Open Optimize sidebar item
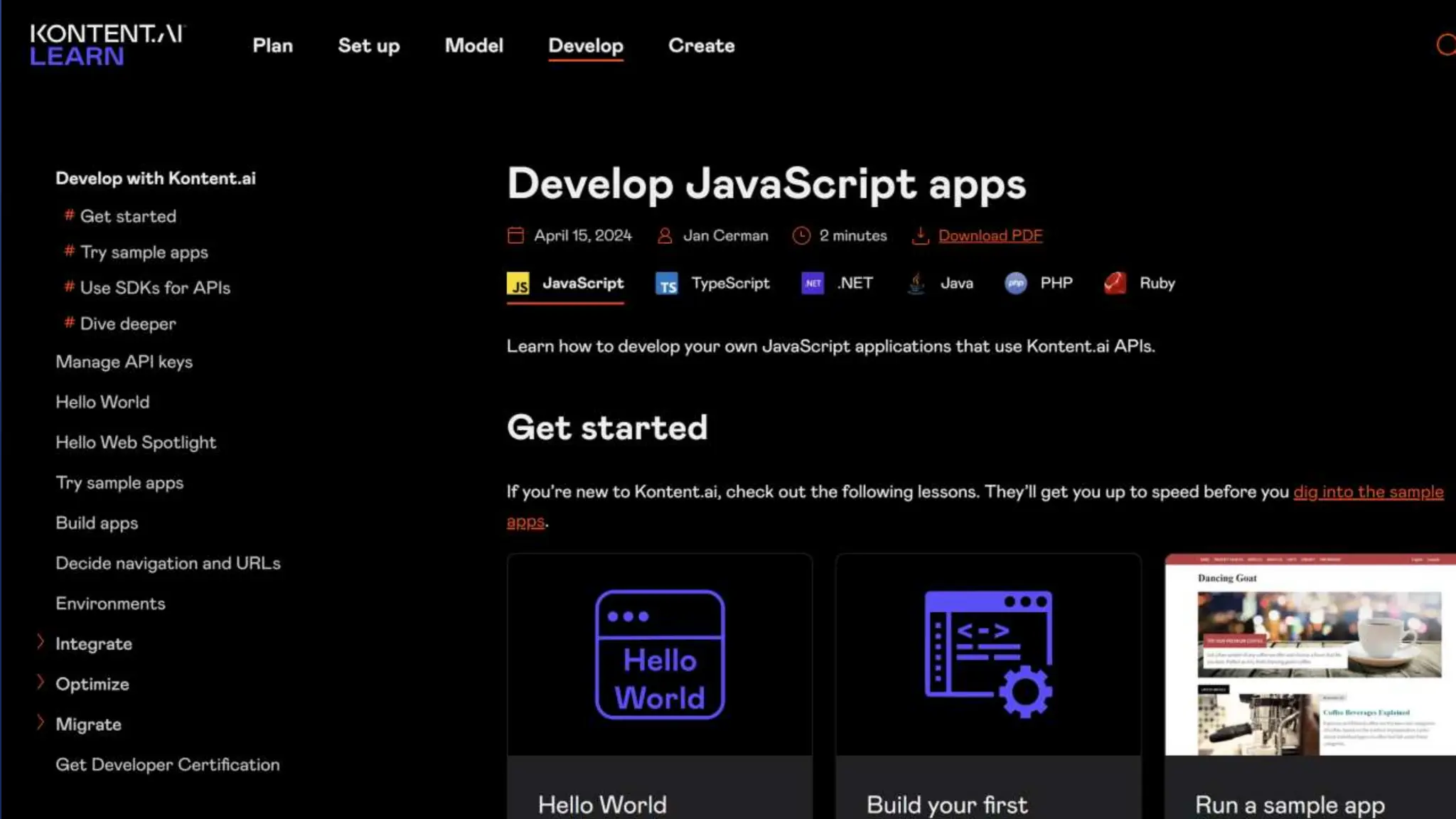 tap(92, 684)
